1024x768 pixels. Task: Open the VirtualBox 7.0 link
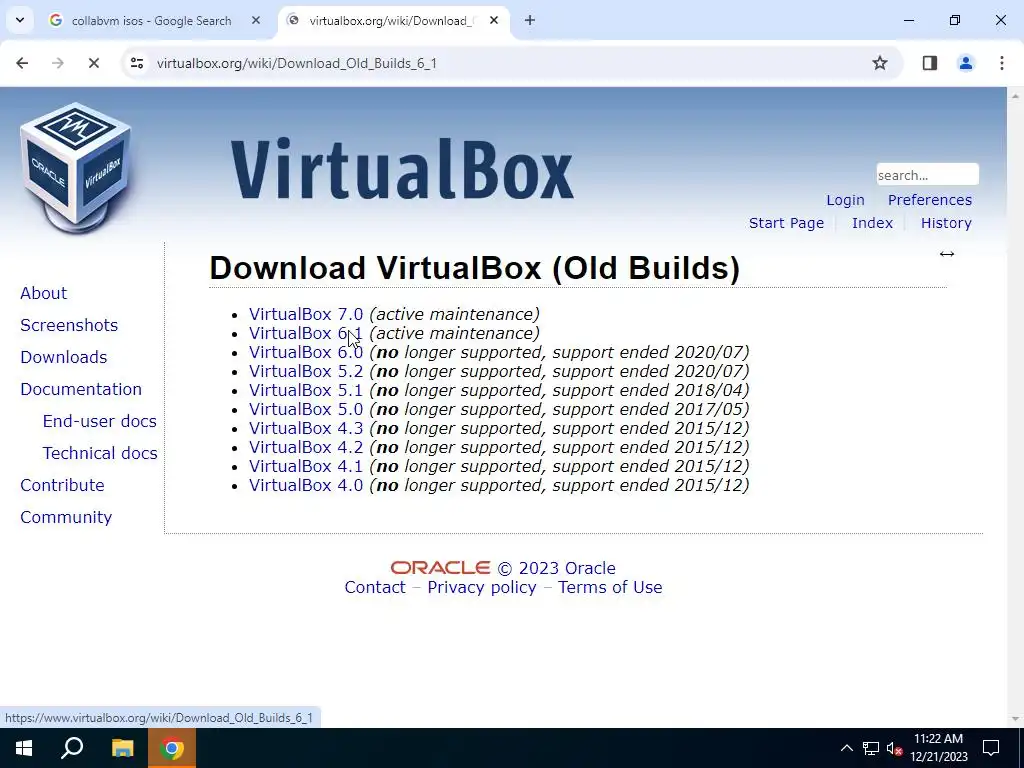coord(306,314)
